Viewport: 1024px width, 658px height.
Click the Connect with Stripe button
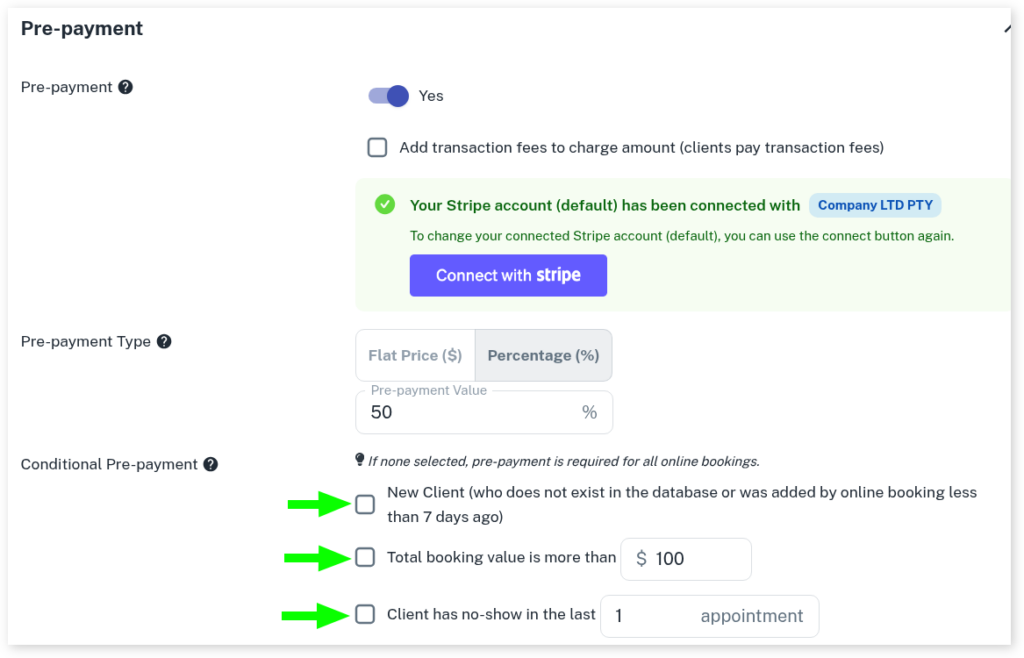508,275
